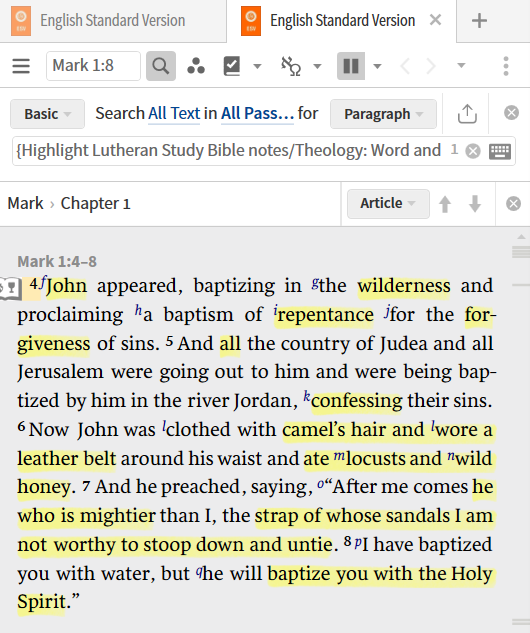Click the interlinear display icon

click(291, 66)
